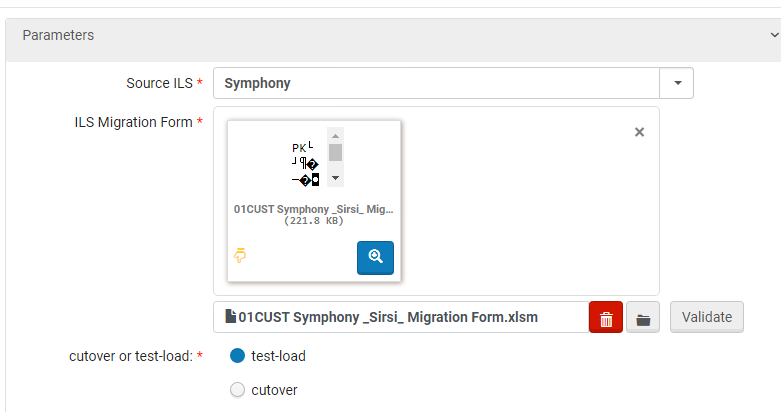Click the document icon before the xlsm filename

[230, 317]
